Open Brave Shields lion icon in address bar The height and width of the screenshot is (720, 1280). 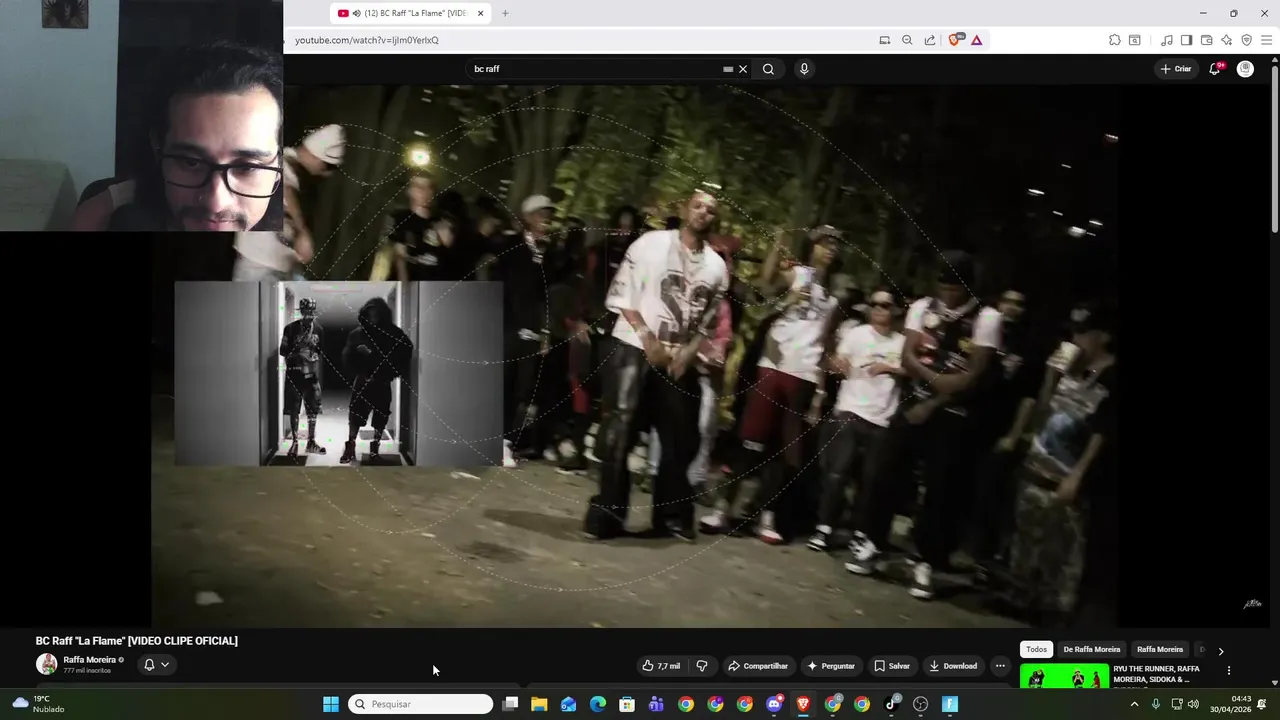click(x=954, y=40)
